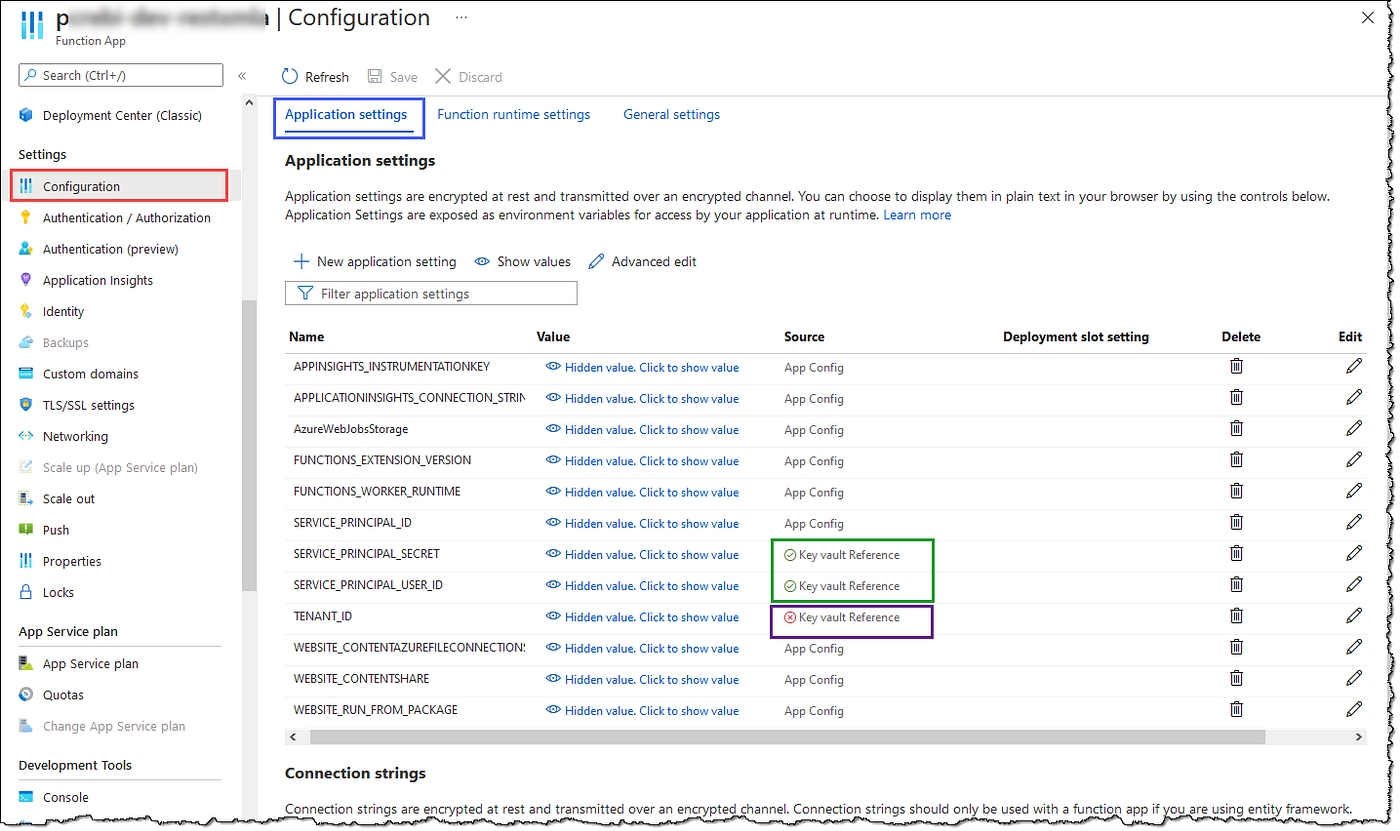The height and width of the screenshot is (831, 1400).
Task: Switch to the Function runtime settings tab
Action: 514,114
